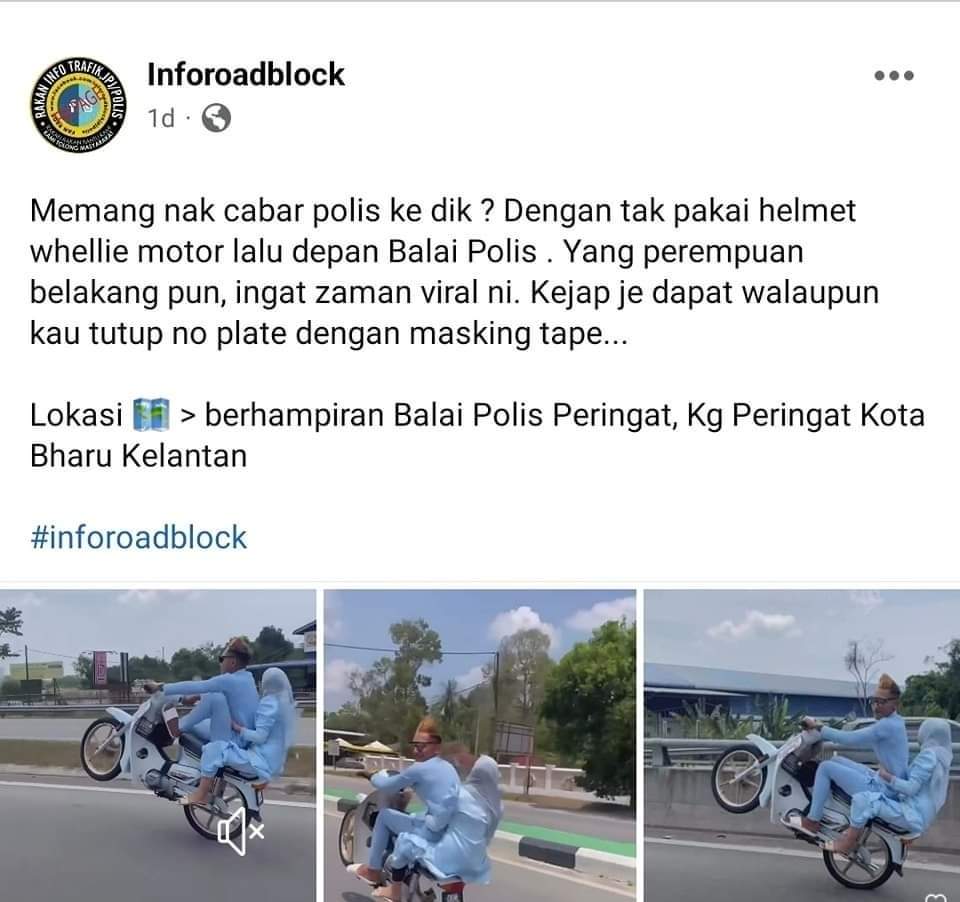Click the words whellie motor in the caption
960x902 pixels.
pos(126,252)
